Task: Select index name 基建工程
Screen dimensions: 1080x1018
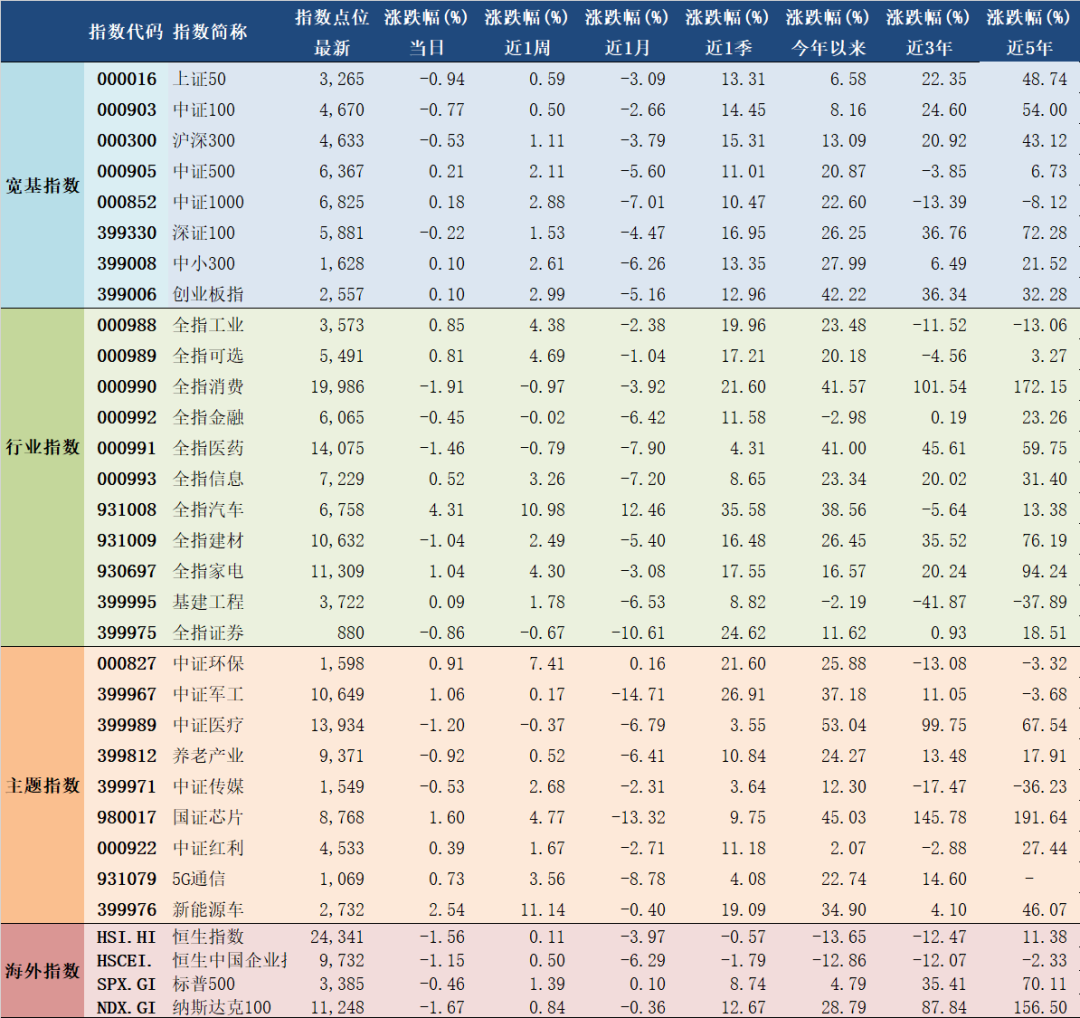Action: pos(208,602)
